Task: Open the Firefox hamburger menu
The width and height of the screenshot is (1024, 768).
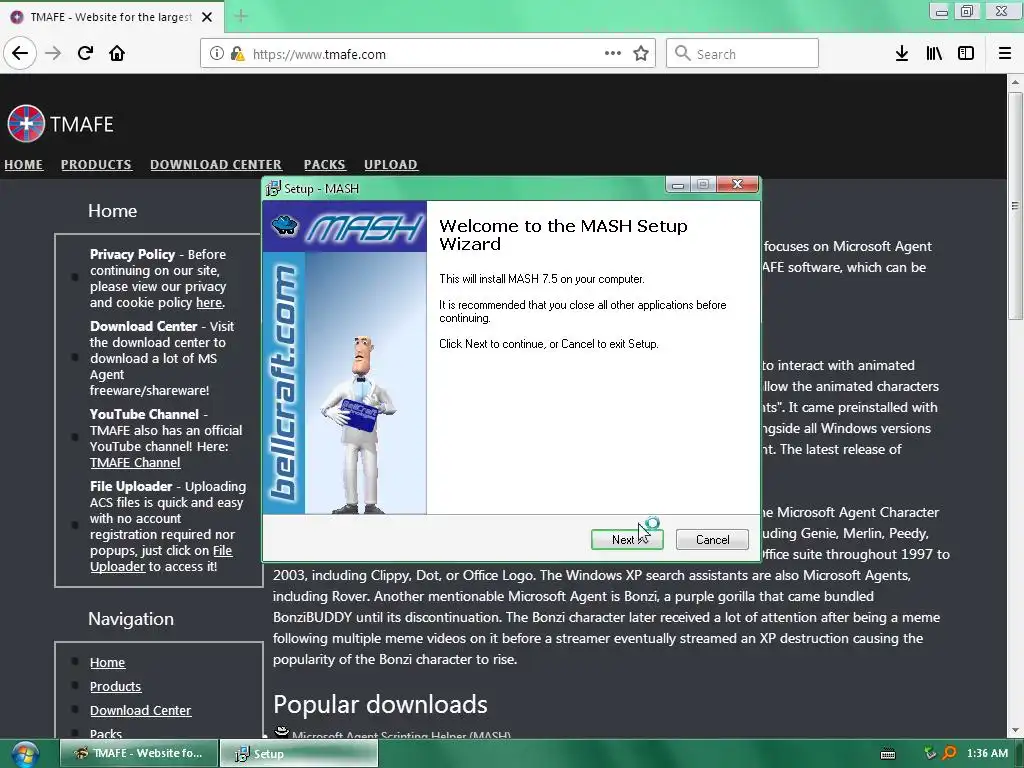Action: point(1004,54)
